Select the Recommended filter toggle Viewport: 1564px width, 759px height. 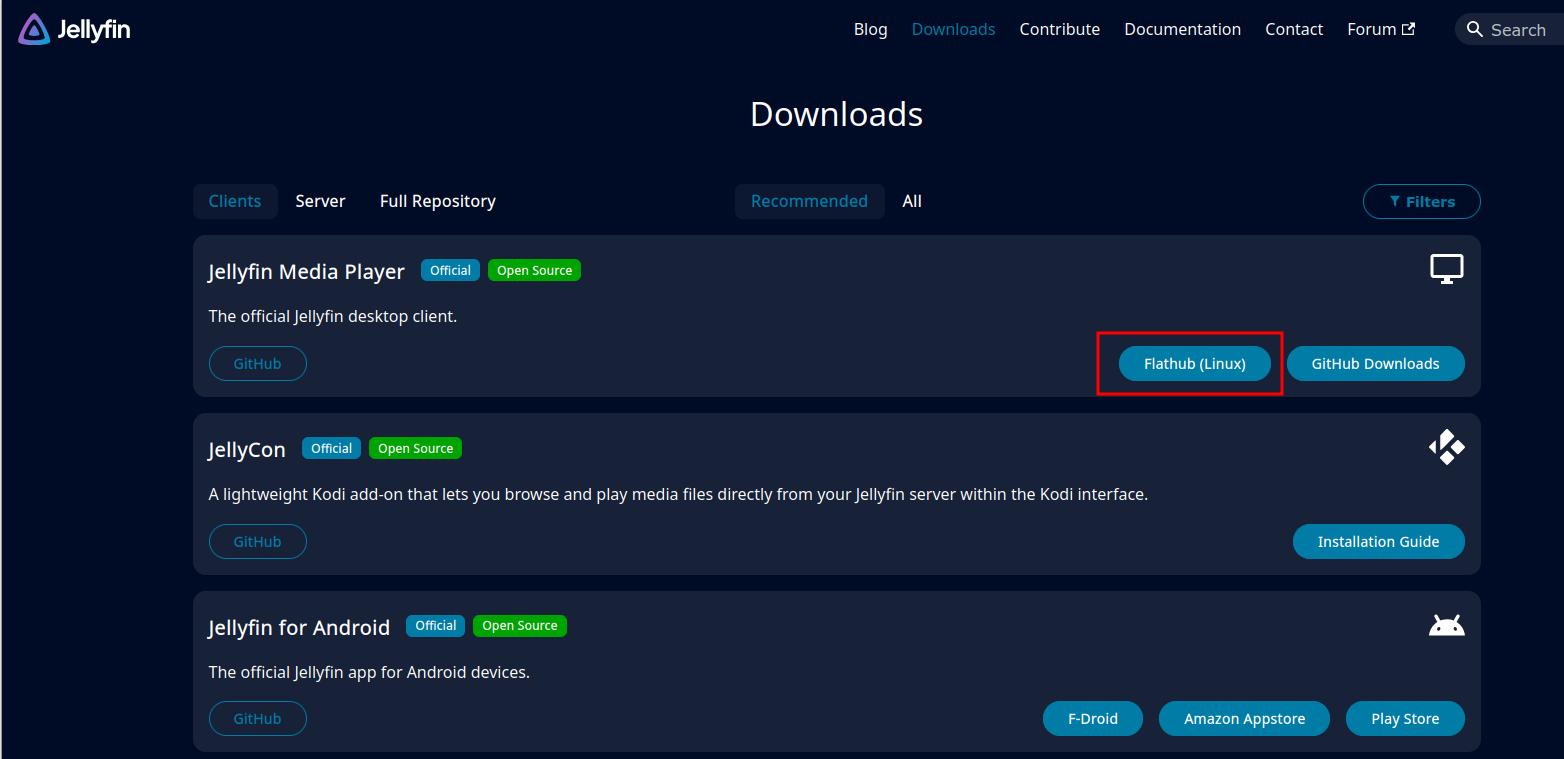pos(809,201)
